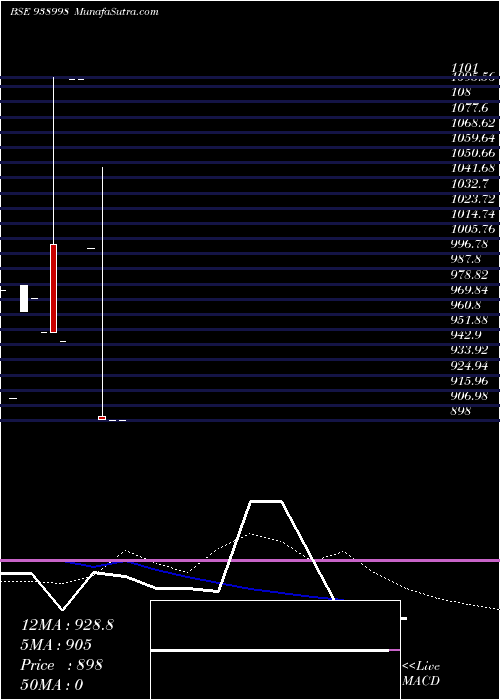This screenshot has width=500, height=700.
Task: Click the 1059.64 price axis label
Action: pos(473,138)
